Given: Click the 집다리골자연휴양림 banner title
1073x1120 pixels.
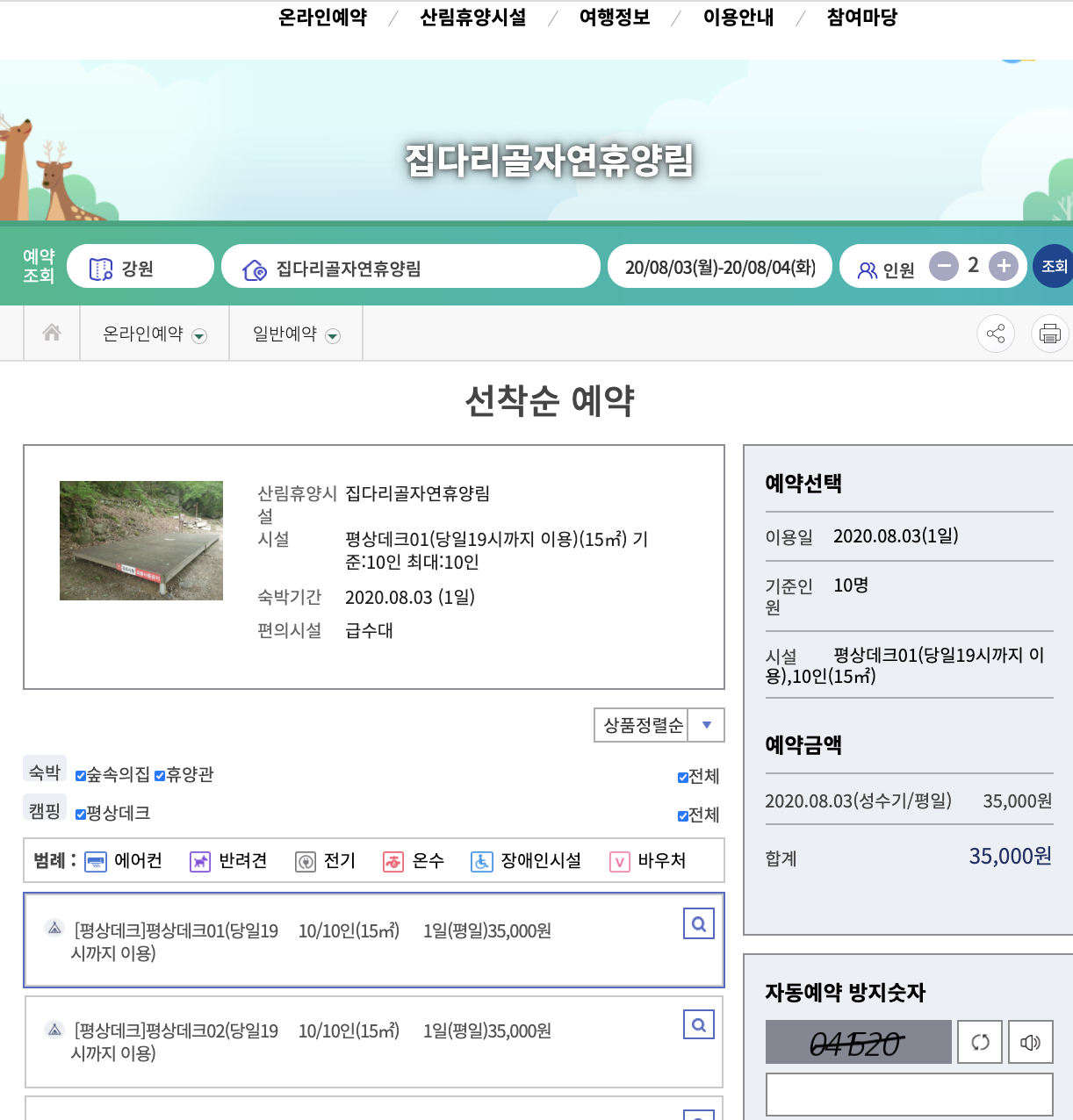Looking at the screenshot, I should [550, 161].
